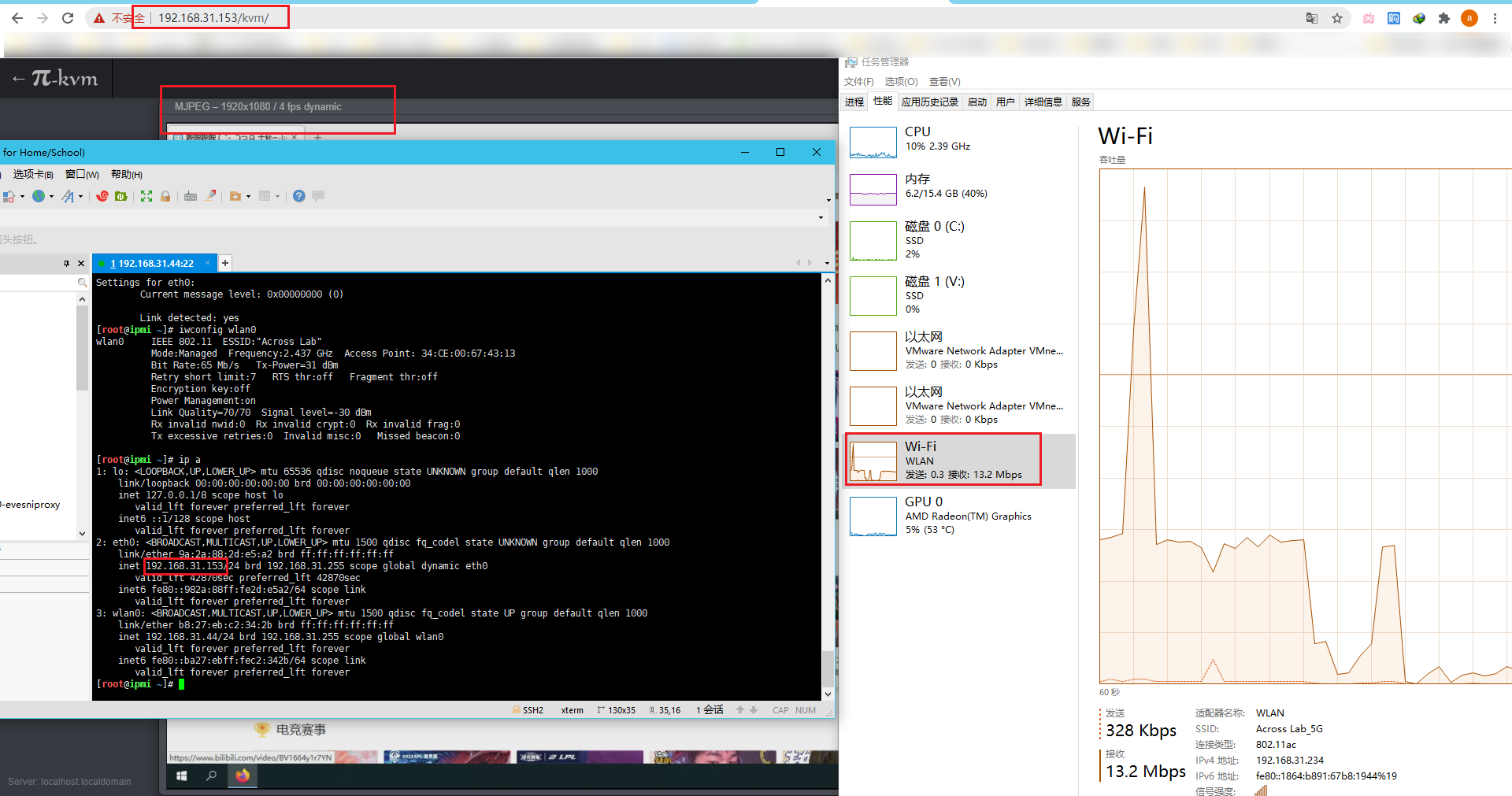Click the session lock icon in Xshell

(165, 196)
